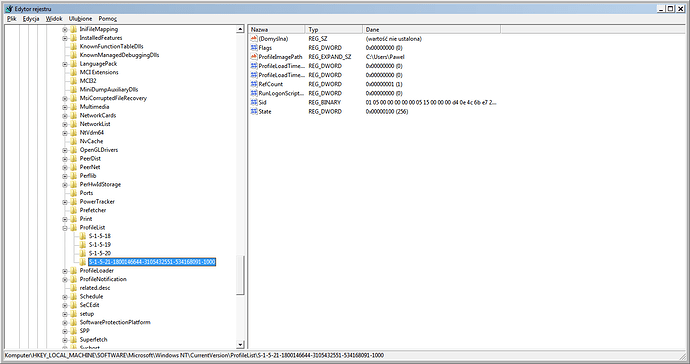Image resolution: width=690 pixels, height=364 pixels.
Task: Select the setup tree key
Action: [x=87, y=314]
